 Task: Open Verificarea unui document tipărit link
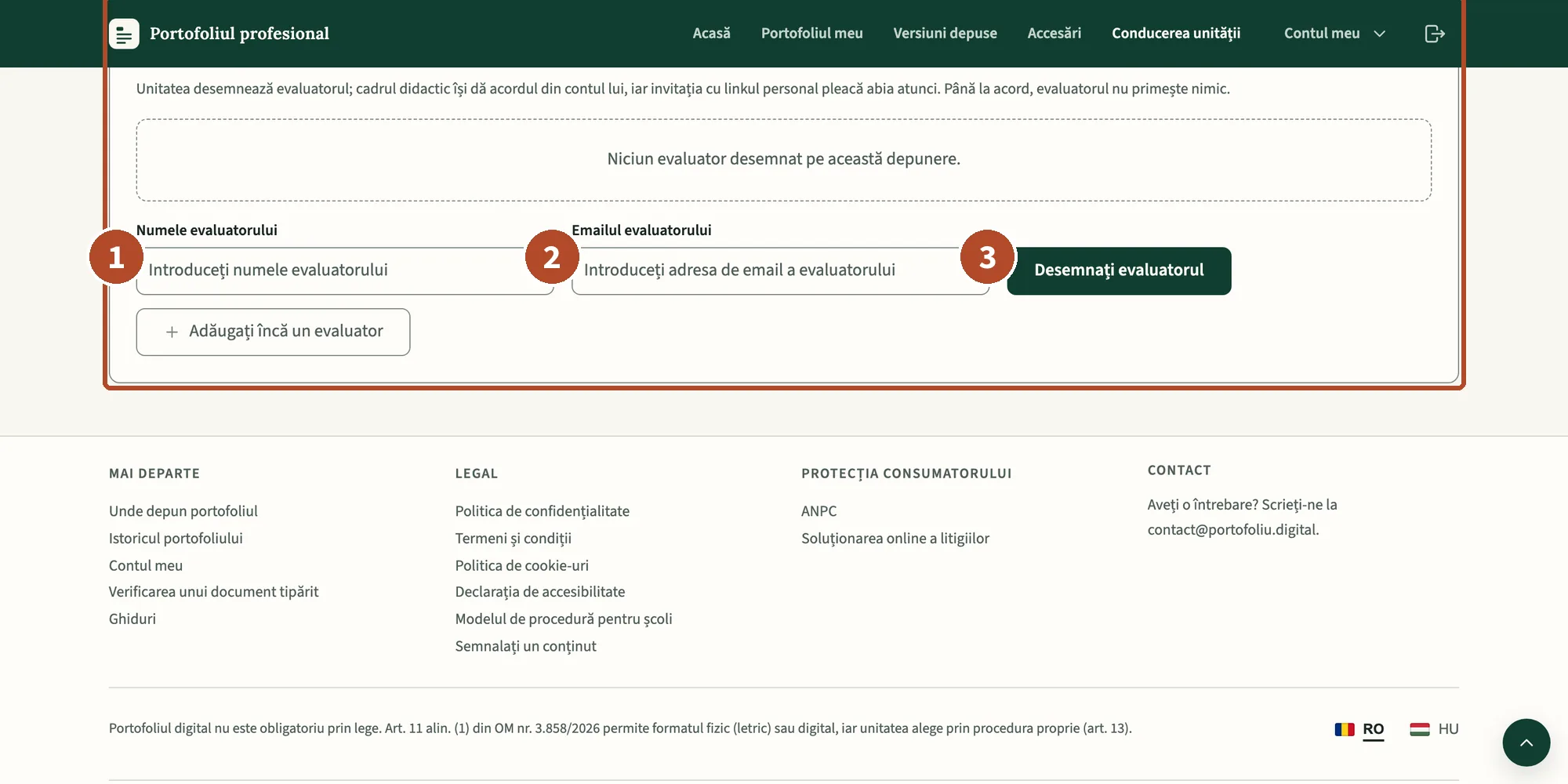[213, 592]
